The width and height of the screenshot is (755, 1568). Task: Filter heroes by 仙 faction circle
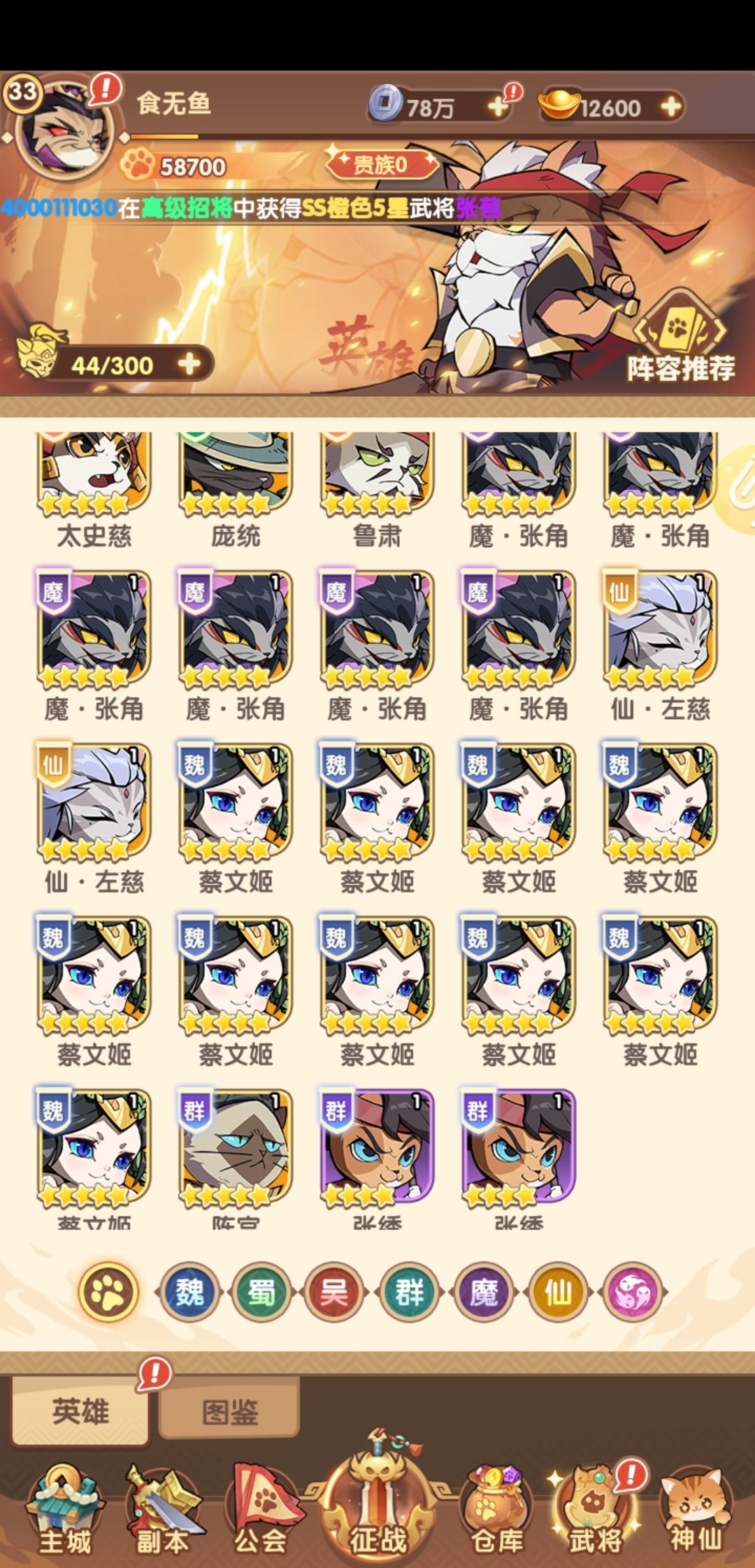point(558,1292)
